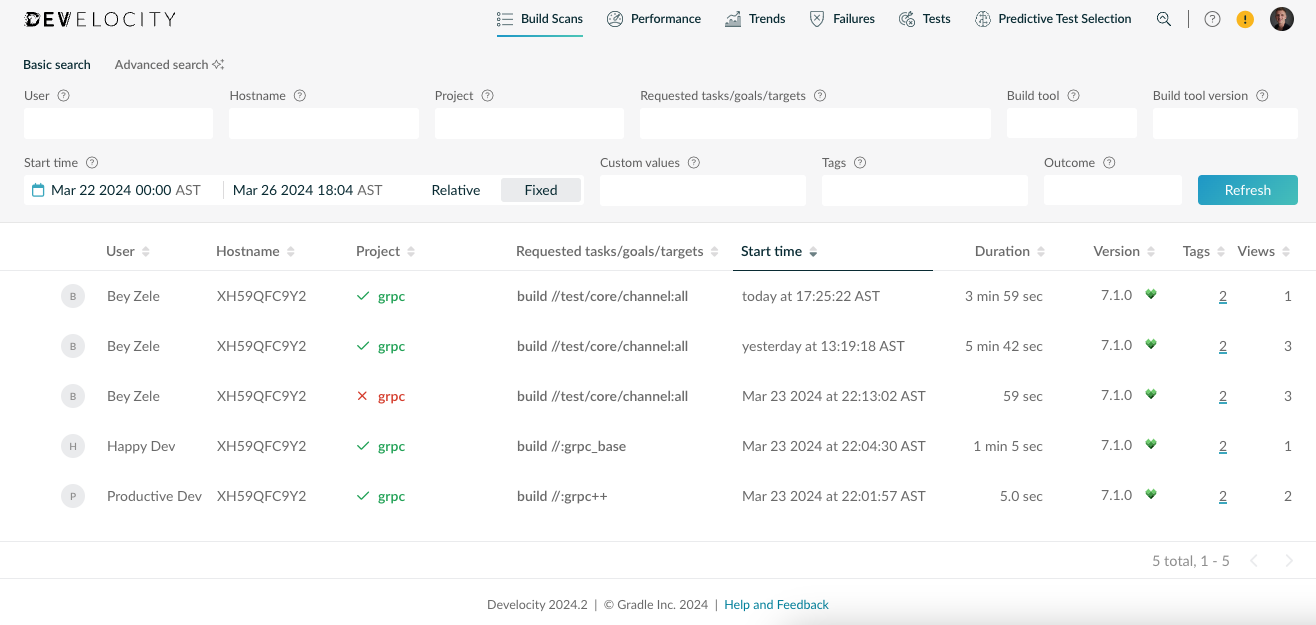The width and height of the screenshot is (1316, 625).
Task: Select the Fixed time range option
Action: pyautogui.click(x=540, y=189)
